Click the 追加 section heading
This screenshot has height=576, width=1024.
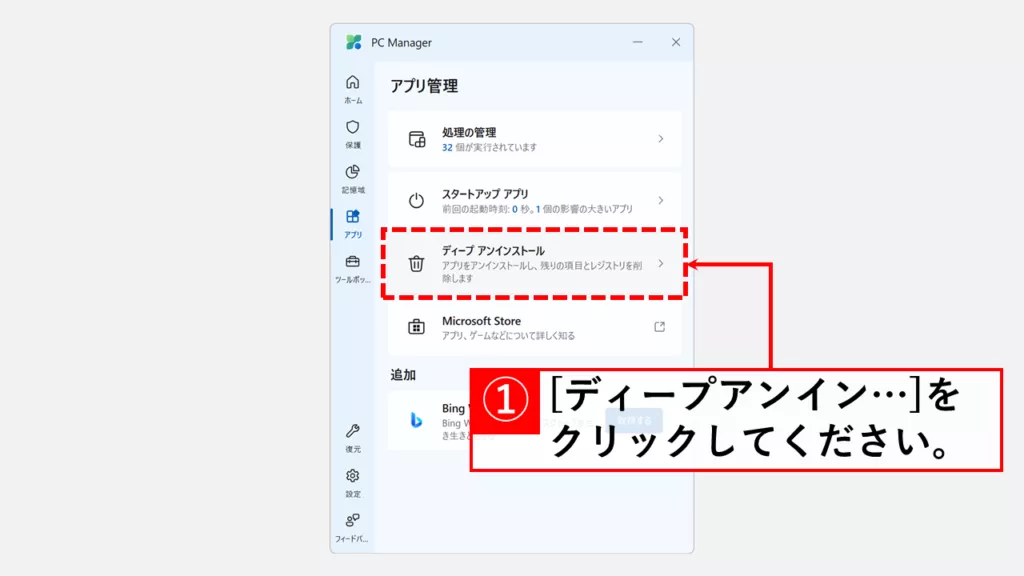(403, 375)
